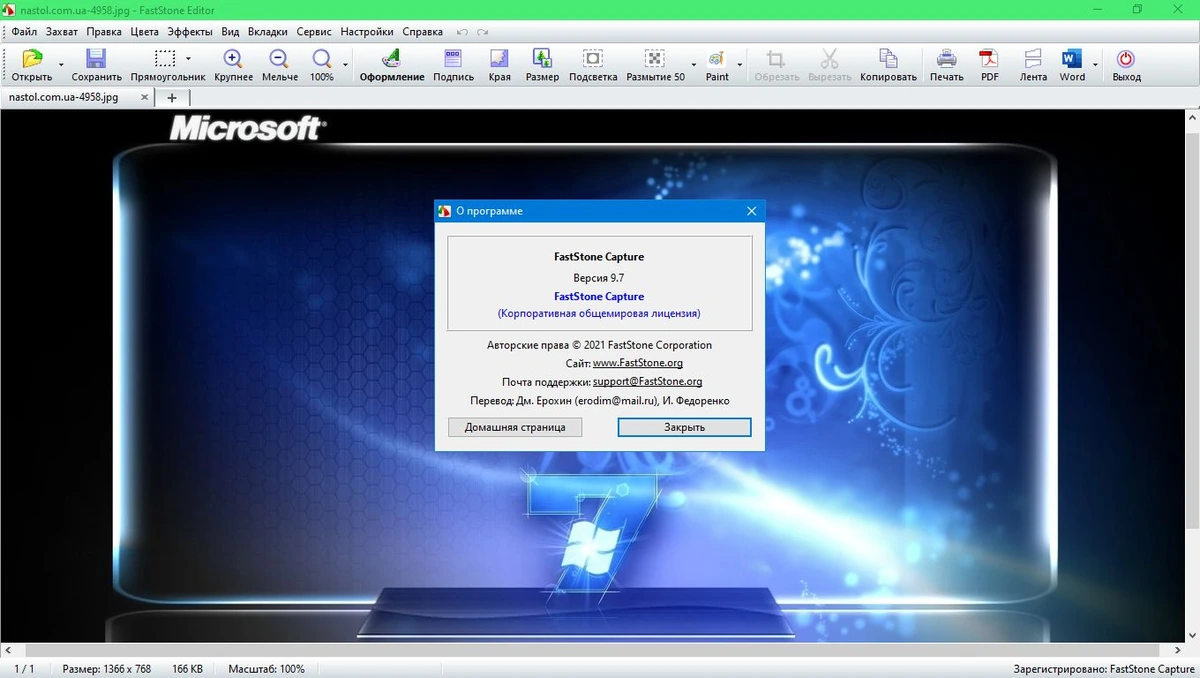
Task: Open the Правка menu
Action: point(104,32)
